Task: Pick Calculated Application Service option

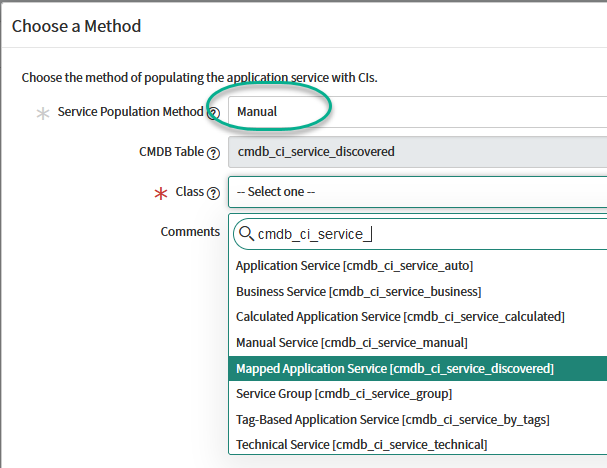Action: click(400, 317)
